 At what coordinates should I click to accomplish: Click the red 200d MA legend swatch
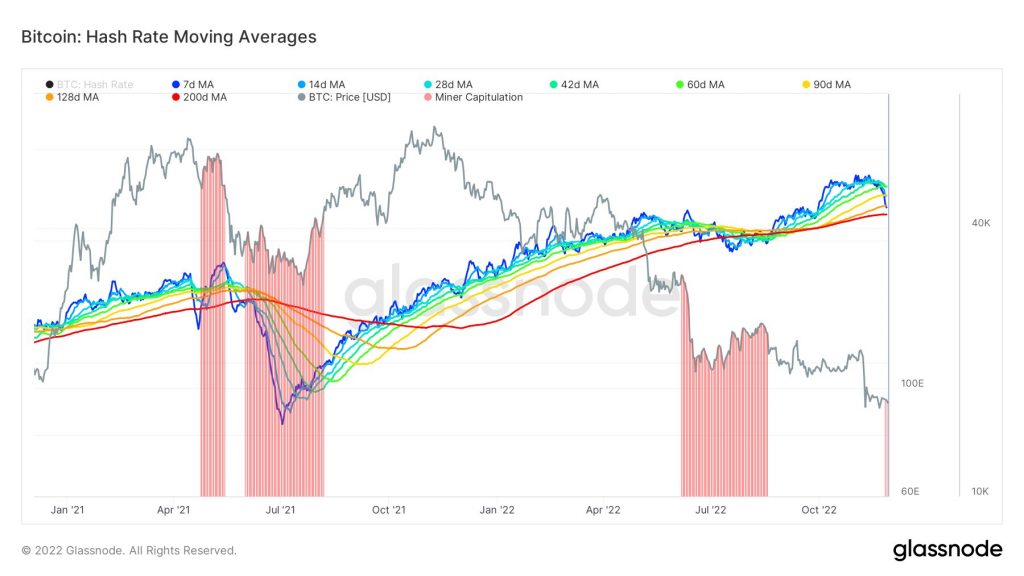click(x=176, y=97)
